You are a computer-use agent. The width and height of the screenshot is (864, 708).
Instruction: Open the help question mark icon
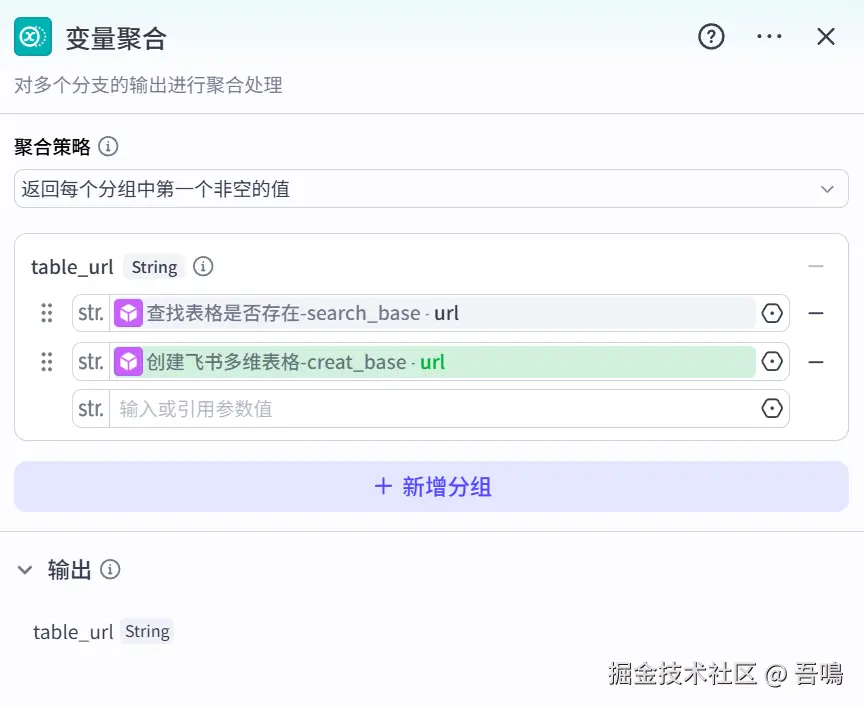point(711,37)
